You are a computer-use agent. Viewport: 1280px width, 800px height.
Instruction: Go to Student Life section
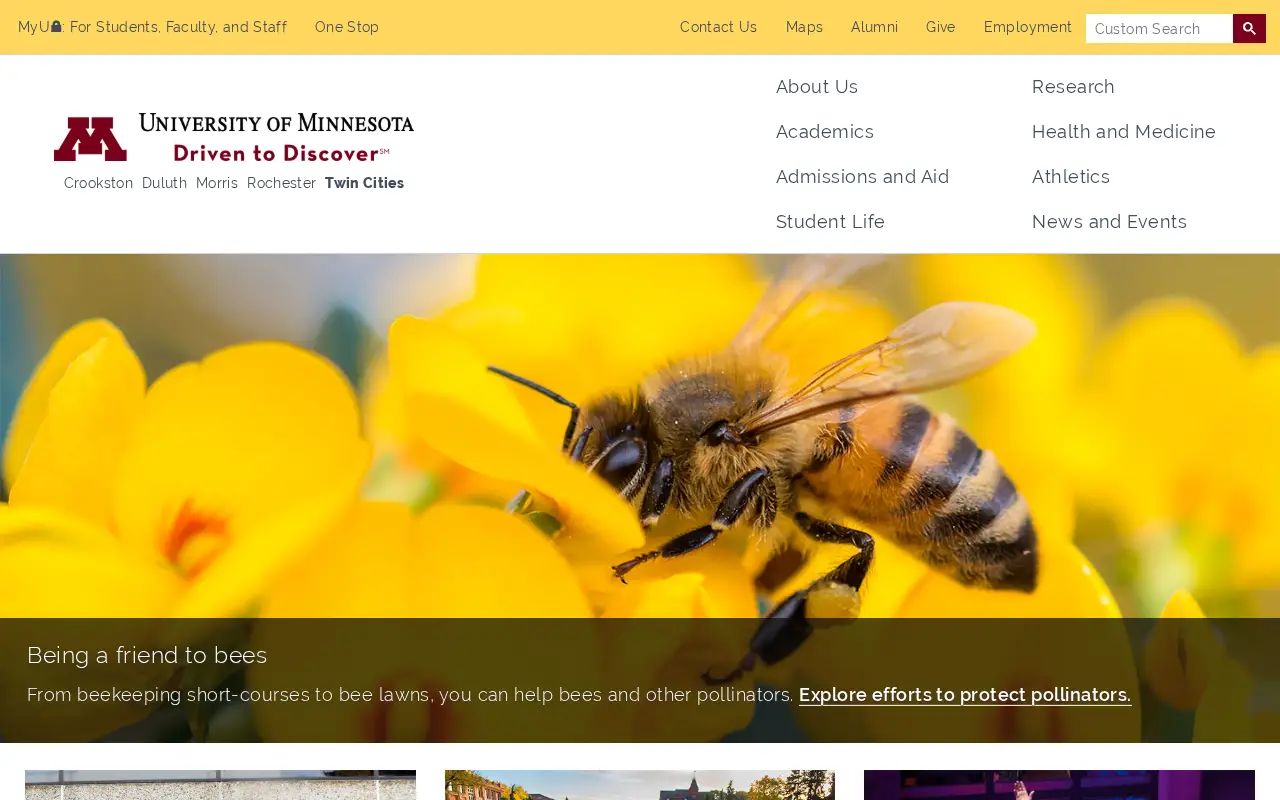click(x=830, y=222)
